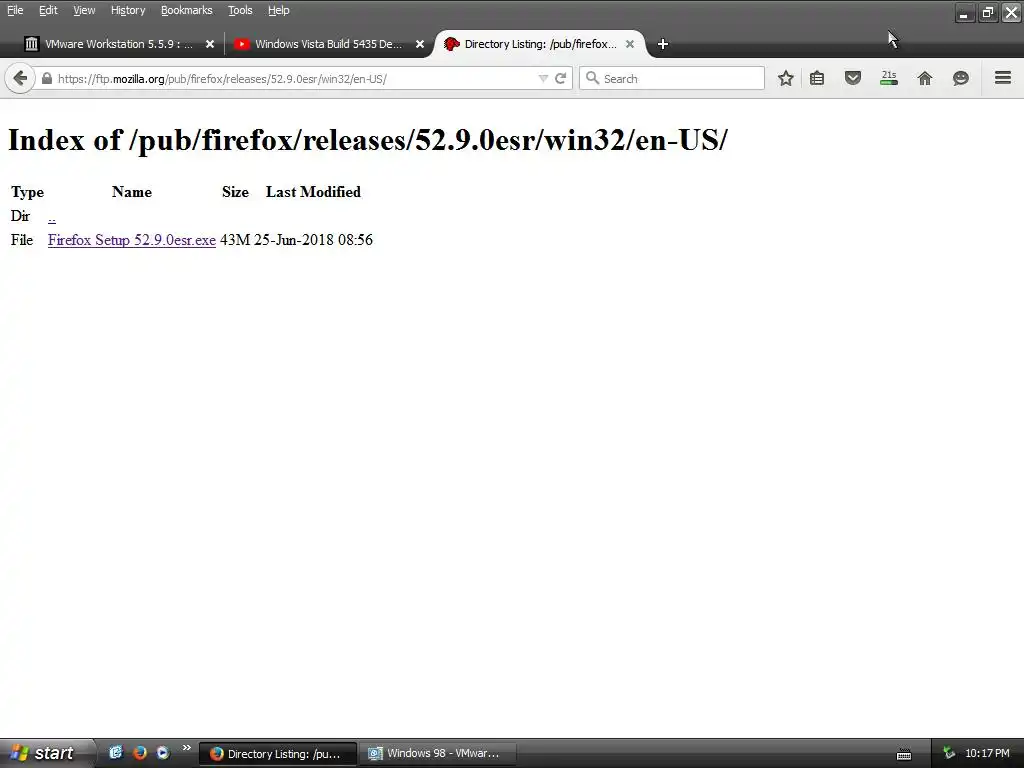This screenshot has height=768, width=1024.
Task: Launch Firefox from quick launch
Action: [x=140, y=752]
